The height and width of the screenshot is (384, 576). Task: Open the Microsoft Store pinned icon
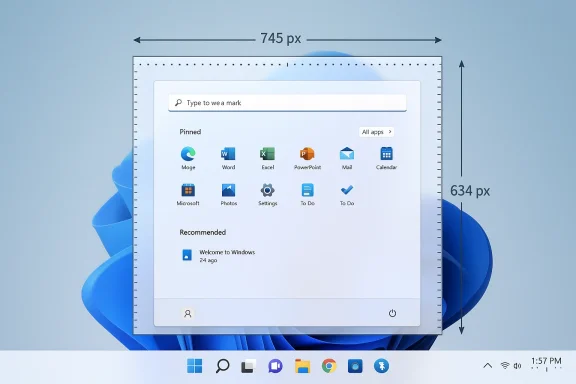[x=188, y=190]
